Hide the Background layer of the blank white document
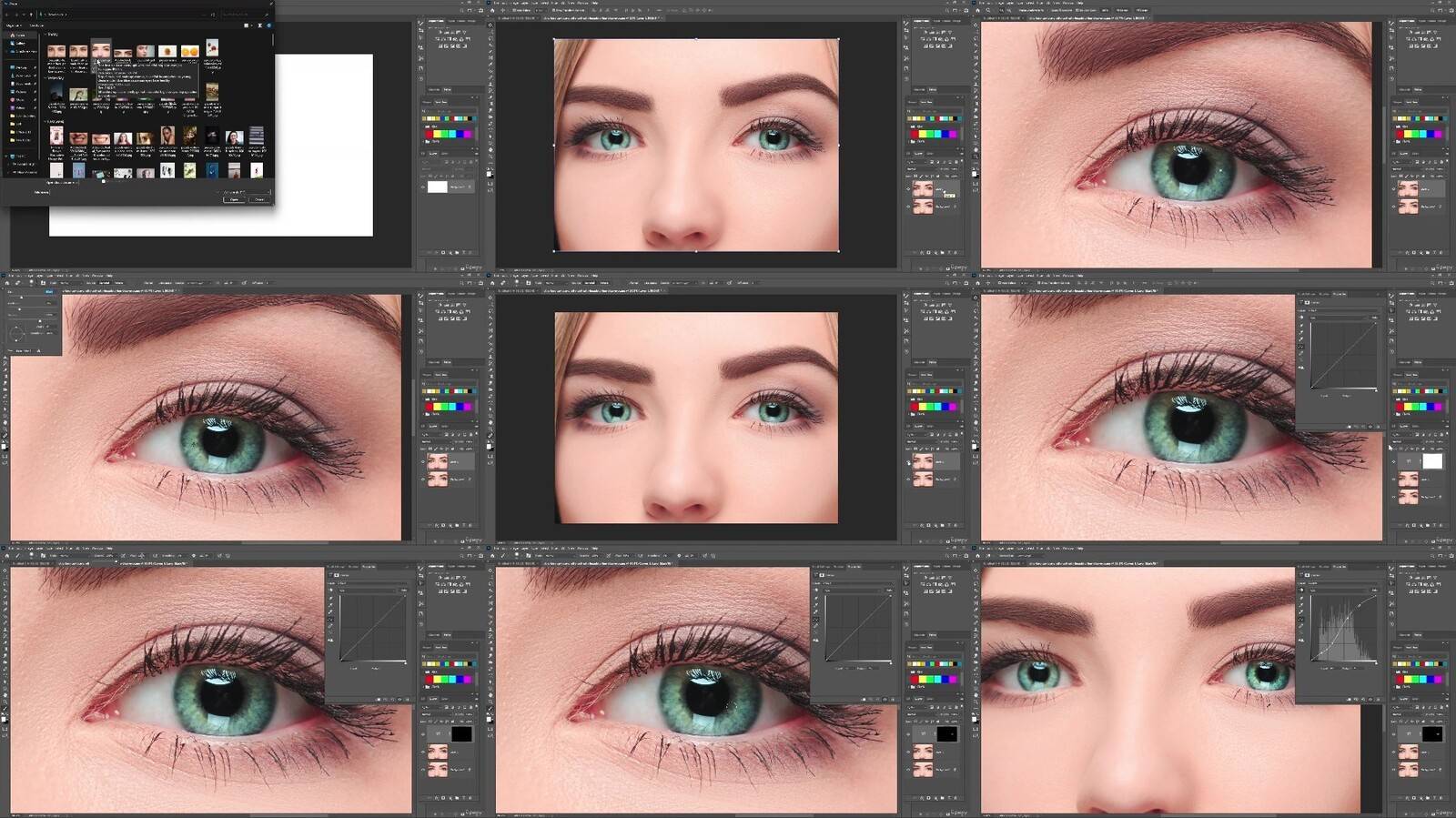The image size is (1456, 818). pyautogui.click(x=424, y=187)
